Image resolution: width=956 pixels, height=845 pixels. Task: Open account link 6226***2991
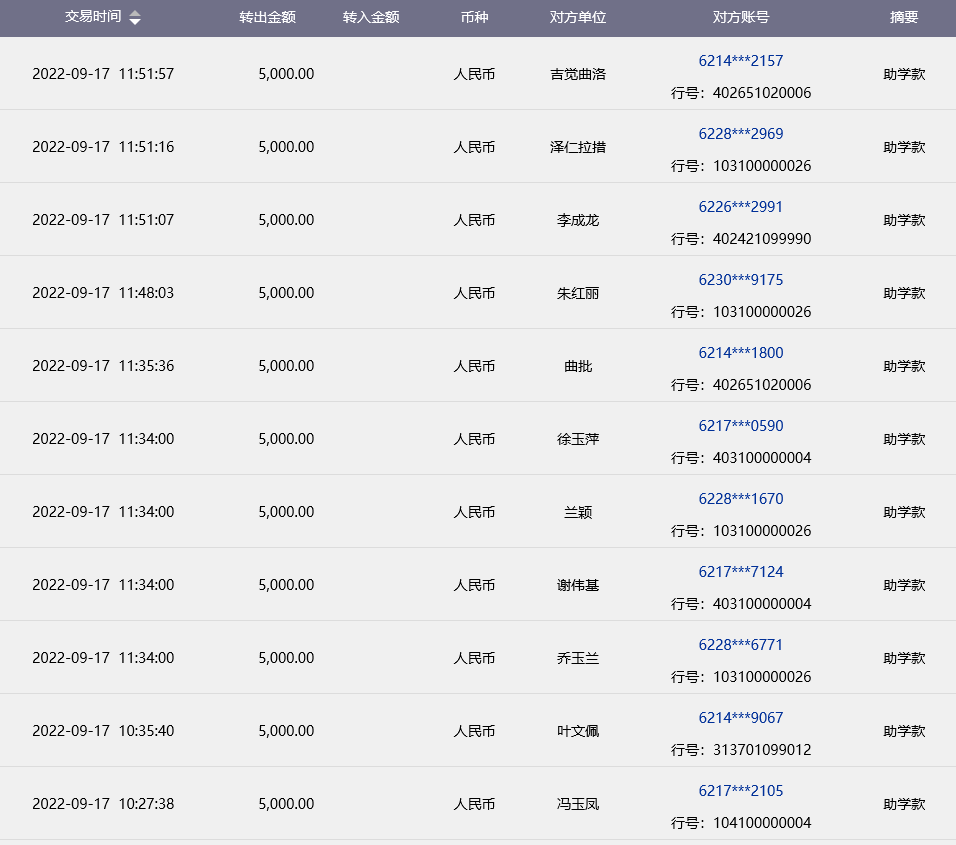click(741, 207)
